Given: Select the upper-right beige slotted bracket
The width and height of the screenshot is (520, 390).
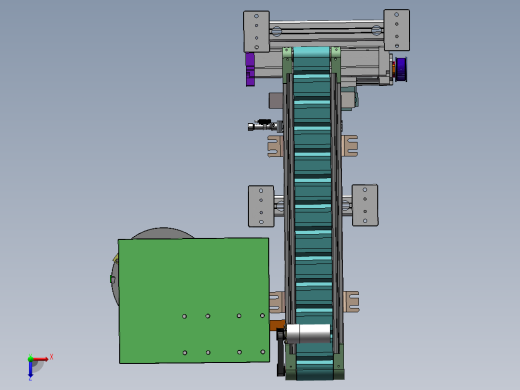Looking at the screenshot, I should [x=350, y=146].
